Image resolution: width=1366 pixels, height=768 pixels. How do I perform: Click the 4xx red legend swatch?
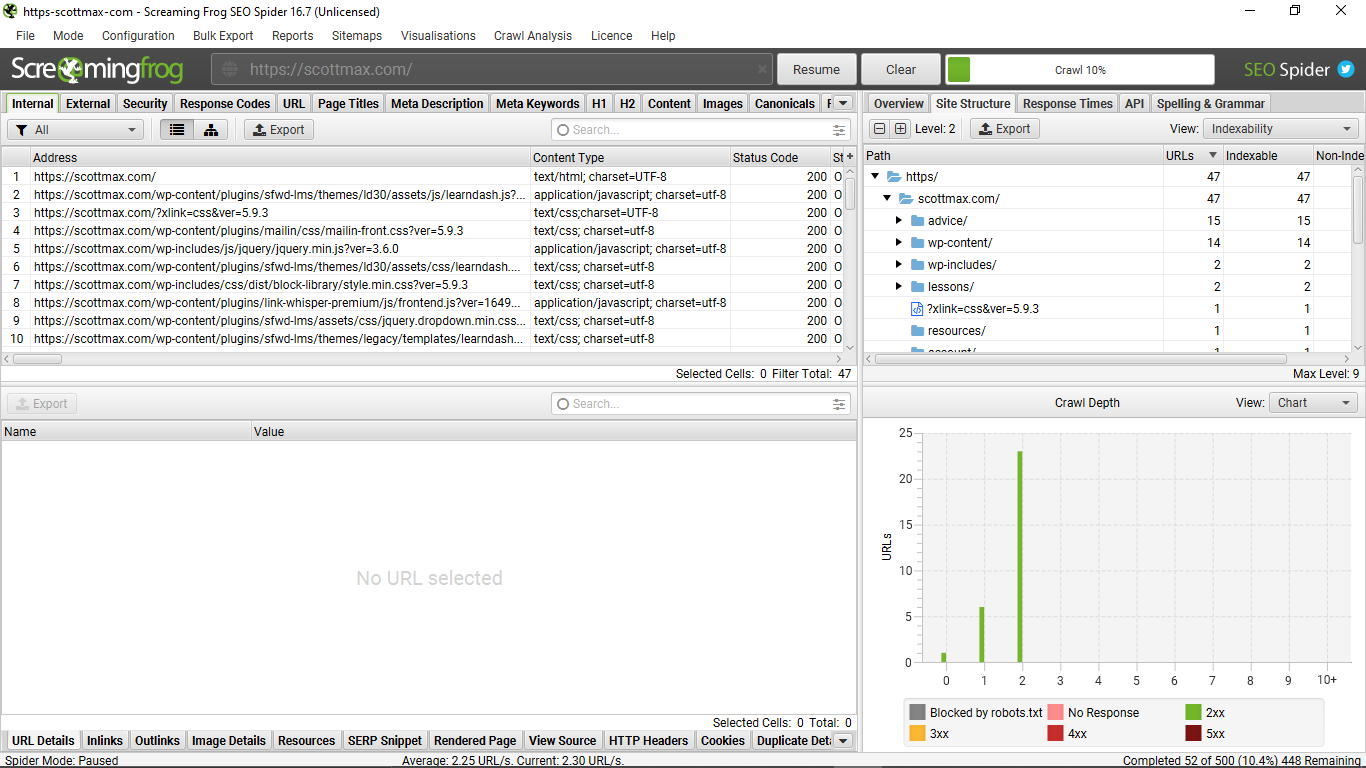pyautogui.click(x=1055, y=734)
